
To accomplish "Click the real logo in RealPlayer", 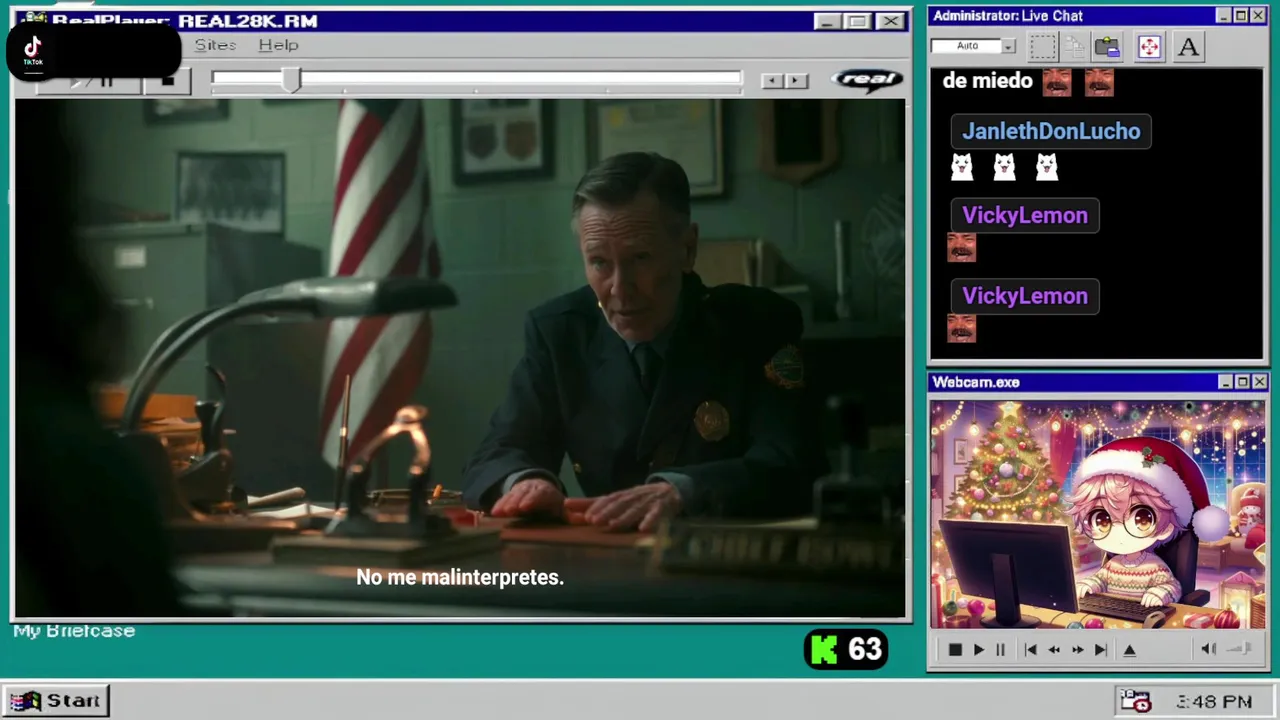I will [866, 79].
